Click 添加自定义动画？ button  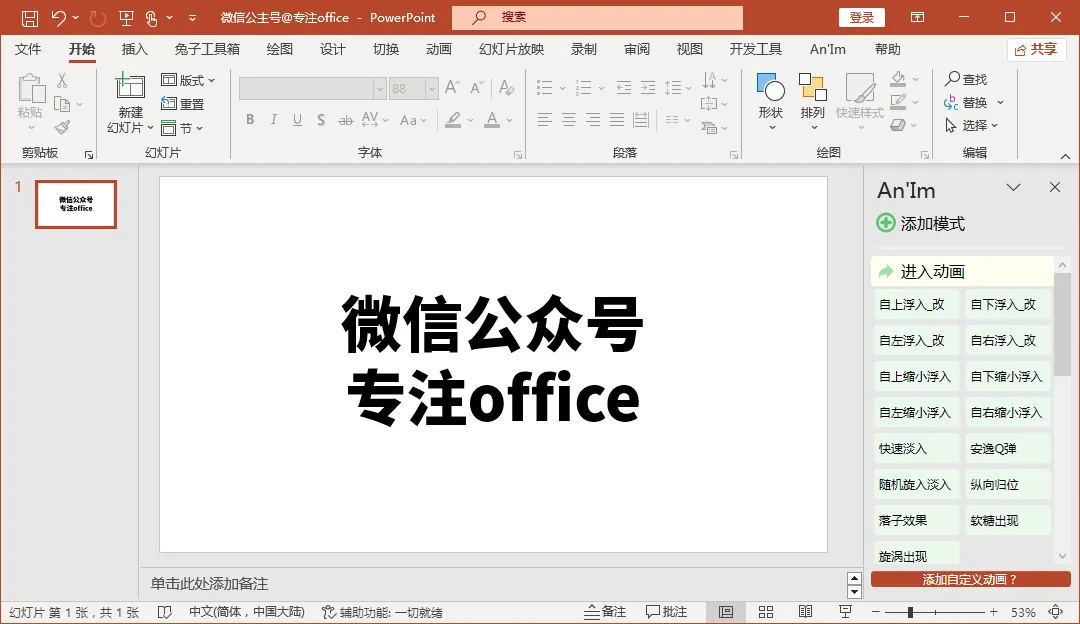(x=970, y=579)
